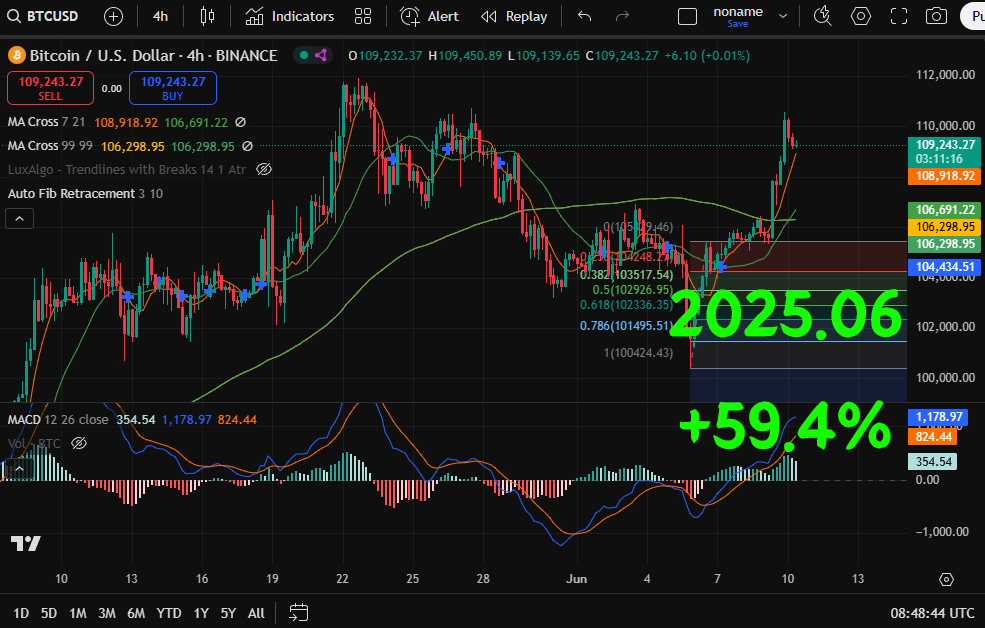This screenshot has width=985, height=628.
Task: Open the Go to date calendar icon
Action: pos(298,612)
